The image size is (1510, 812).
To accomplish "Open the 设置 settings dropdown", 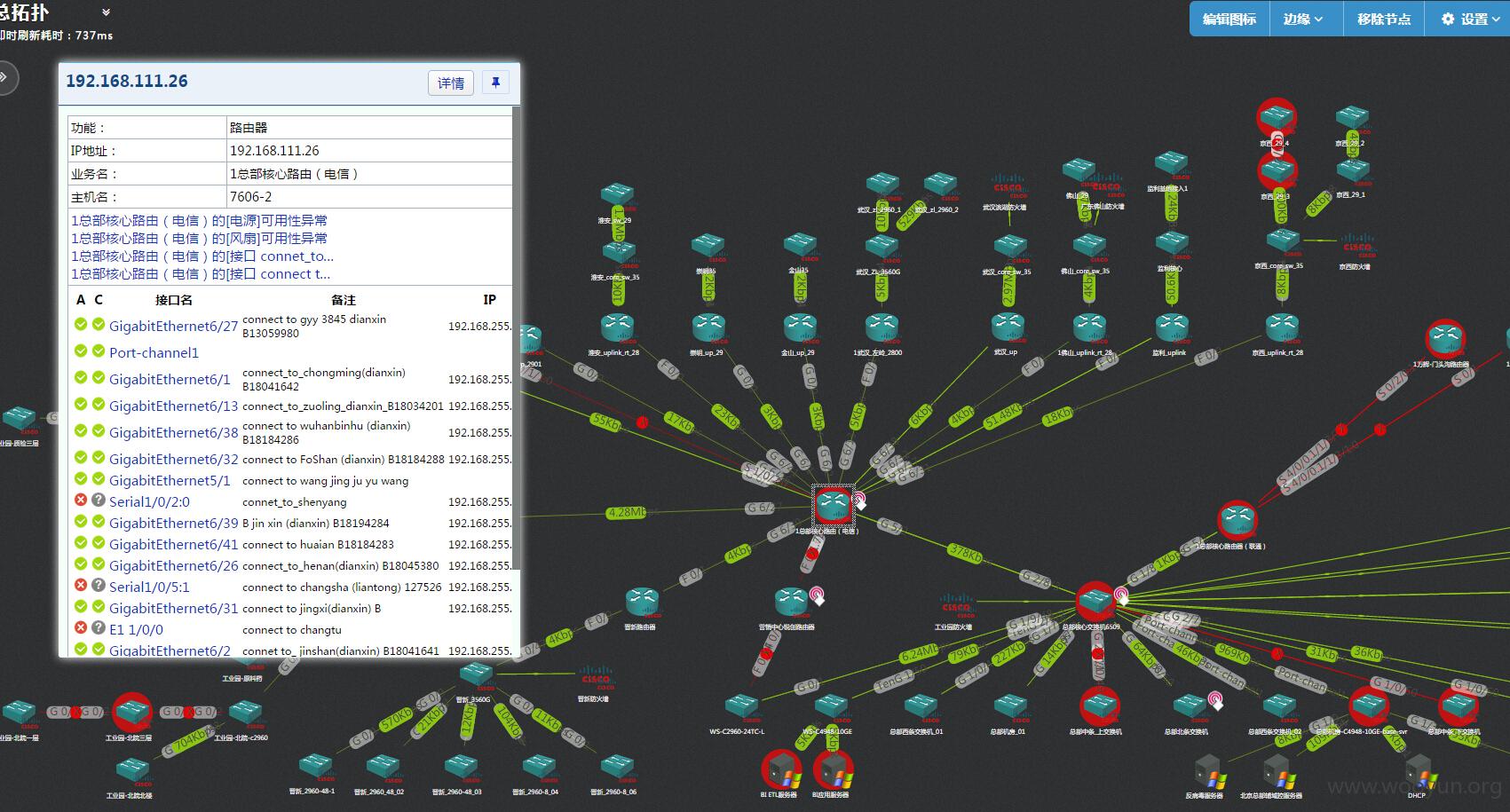I will pyautogui.click(x=1470, y=19).
